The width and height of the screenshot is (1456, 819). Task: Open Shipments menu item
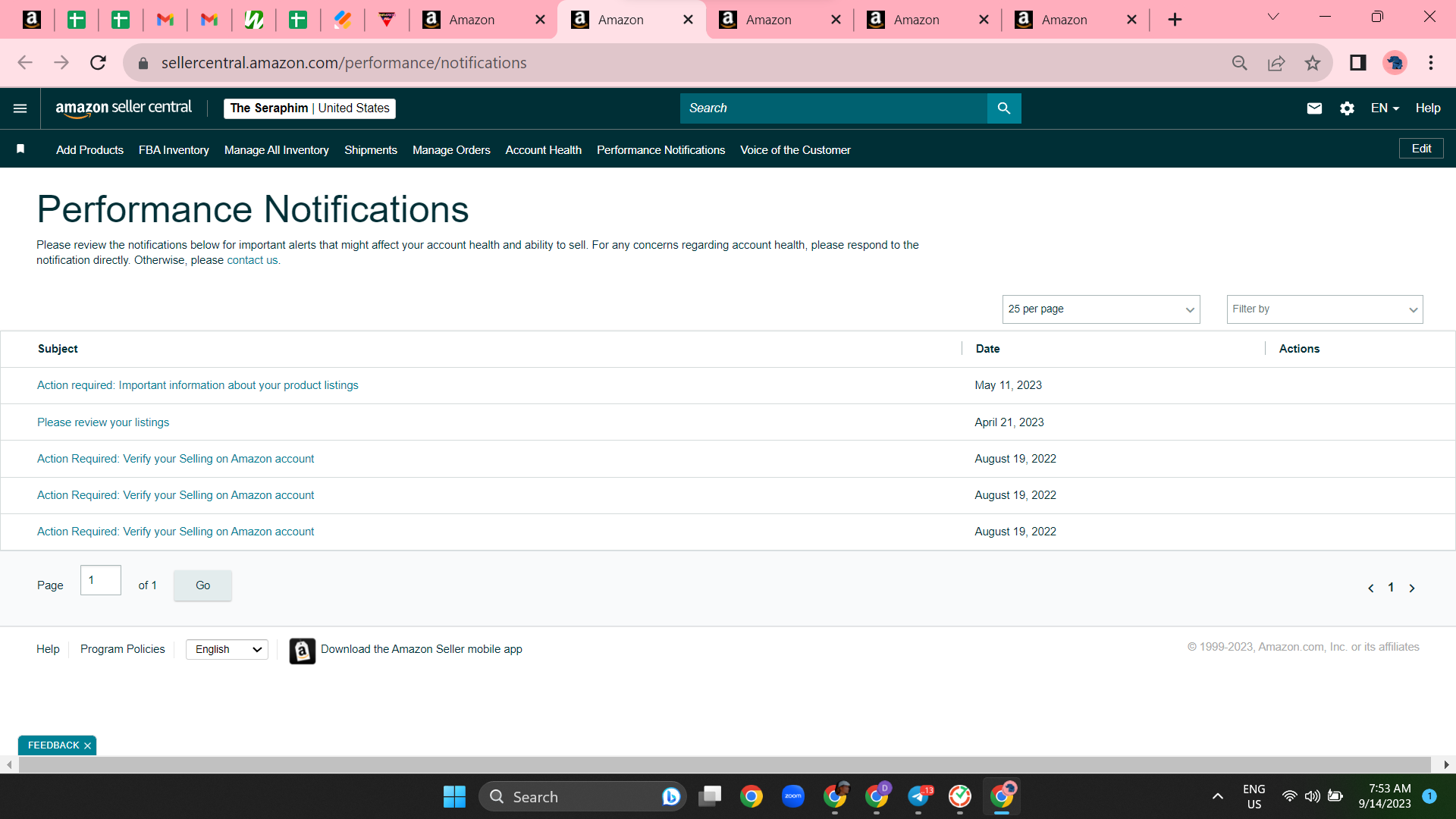371,150
